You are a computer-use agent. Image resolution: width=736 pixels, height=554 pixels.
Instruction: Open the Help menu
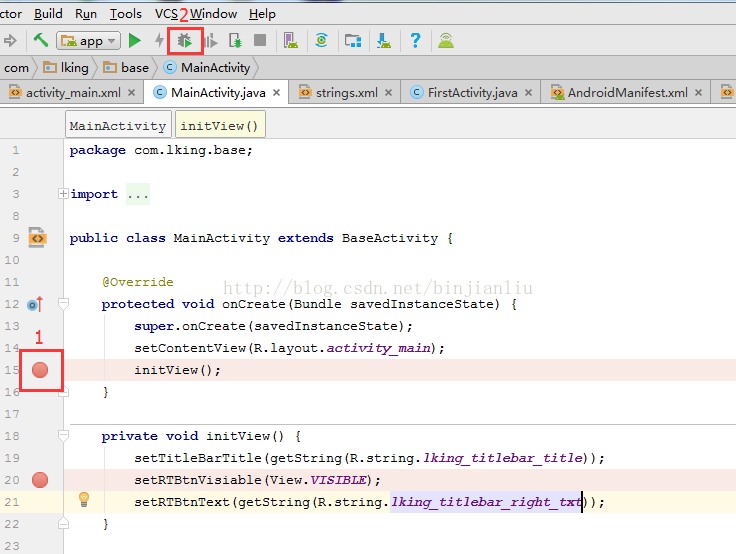pyautogui.click(x=262, y=14)
